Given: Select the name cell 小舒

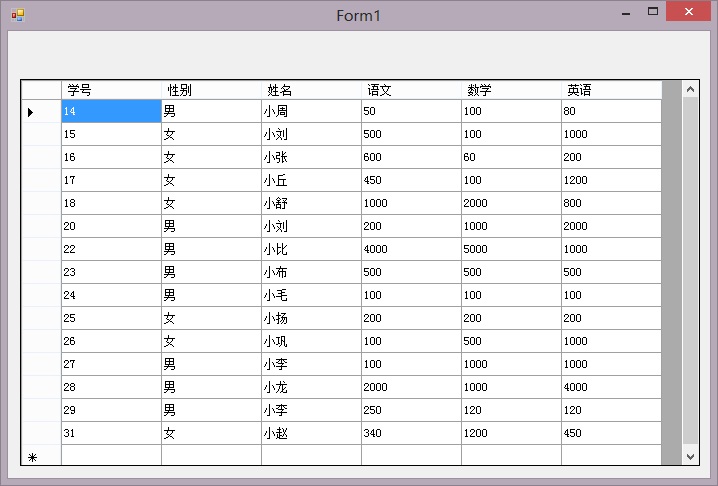Looking at the screenshot, I should tap(311, 203).
